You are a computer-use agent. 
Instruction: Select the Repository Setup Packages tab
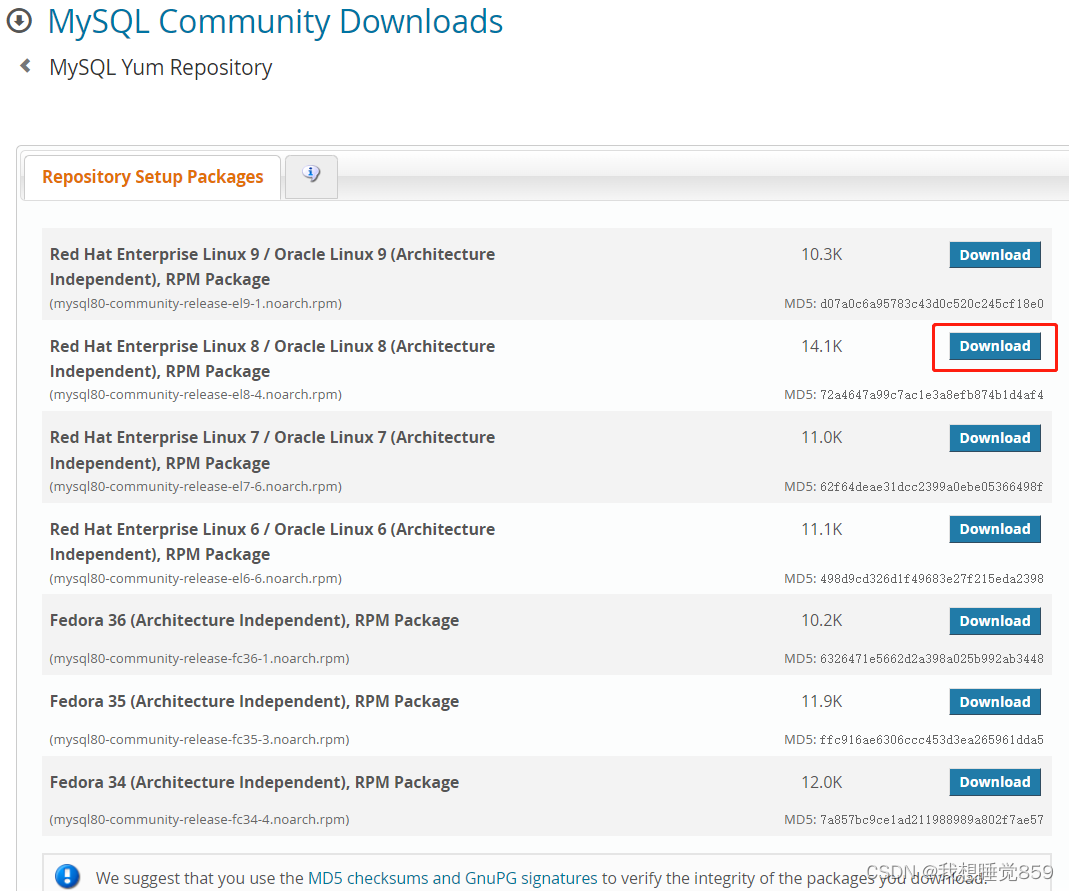click(x=152, y=177)
